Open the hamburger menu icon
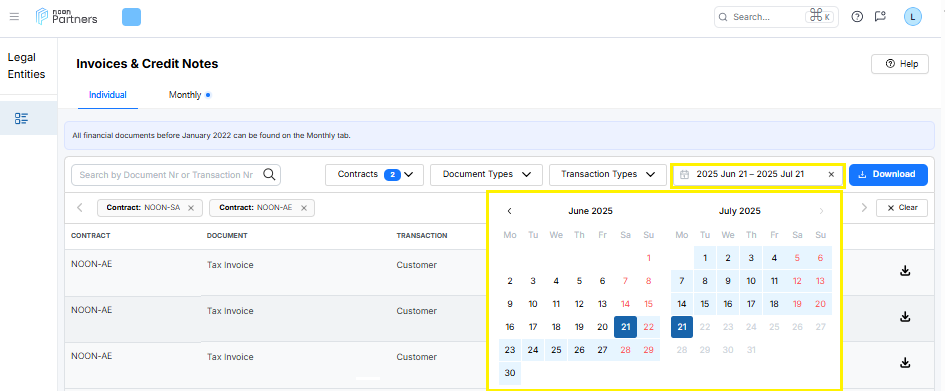The image size is (945, 391). point(14,17)
